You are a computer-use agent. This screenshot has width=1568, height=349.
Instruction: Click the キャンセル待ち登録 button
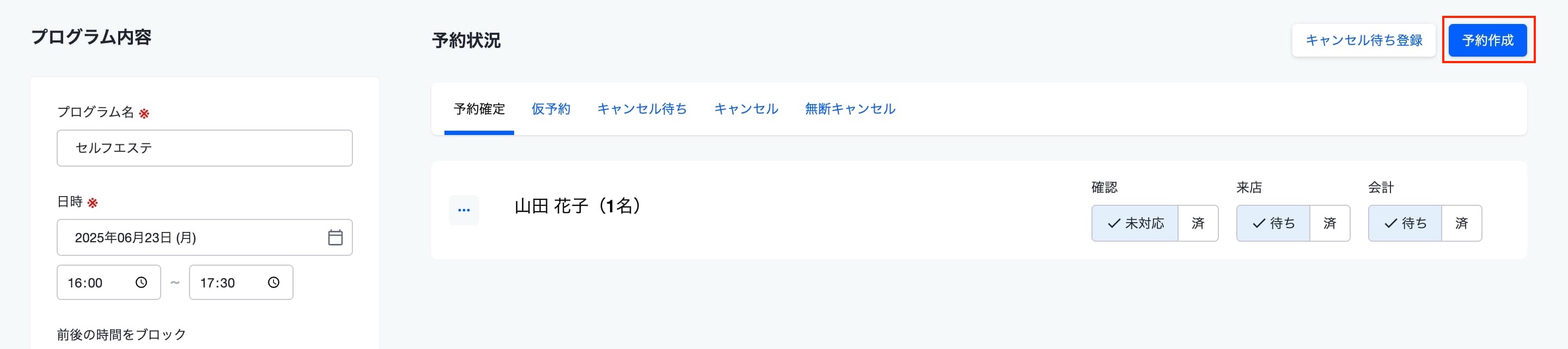[1363, 40]
